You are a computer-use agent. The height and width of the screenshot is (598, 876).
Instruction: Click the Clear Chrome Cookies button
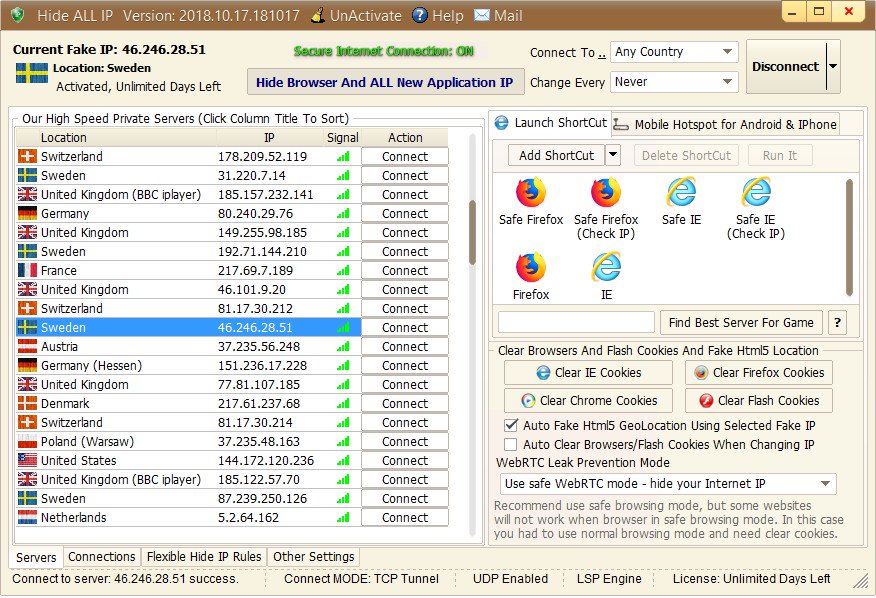(588, 401)
